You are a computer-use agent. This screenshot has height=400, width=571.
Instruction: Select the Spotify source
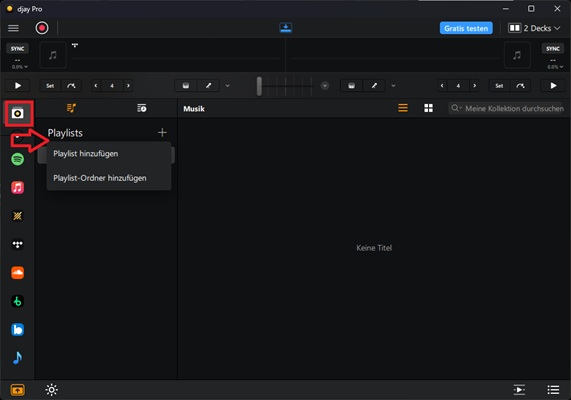(17, 159)
